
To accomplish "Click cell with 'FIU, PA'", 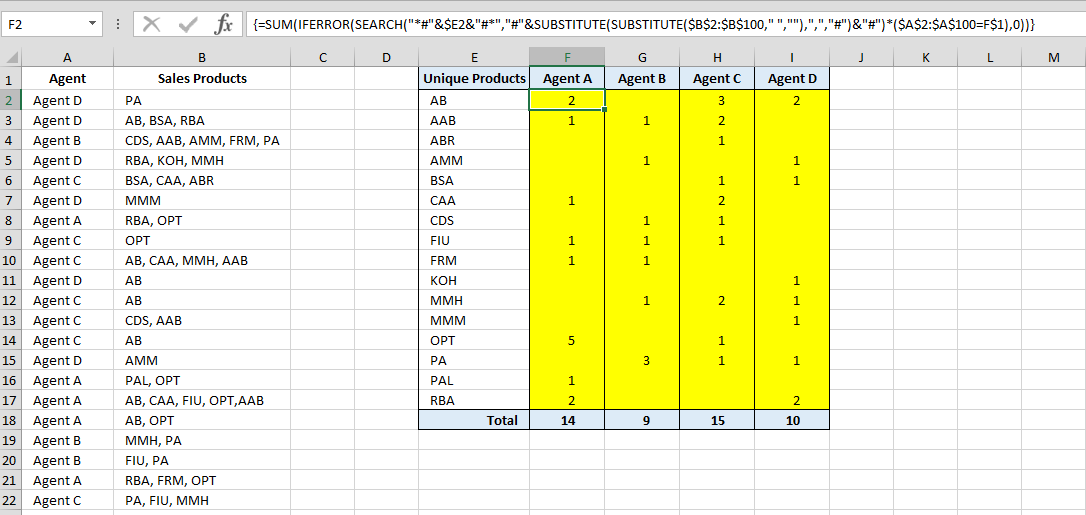I will point(202,460).
